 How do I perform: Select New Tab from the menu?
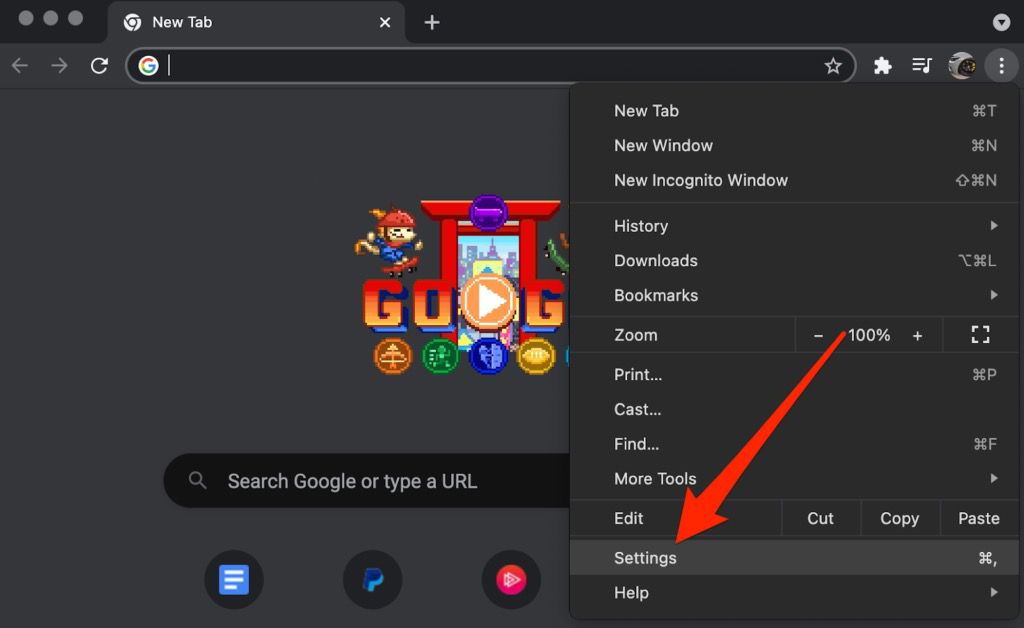[795, 111]
